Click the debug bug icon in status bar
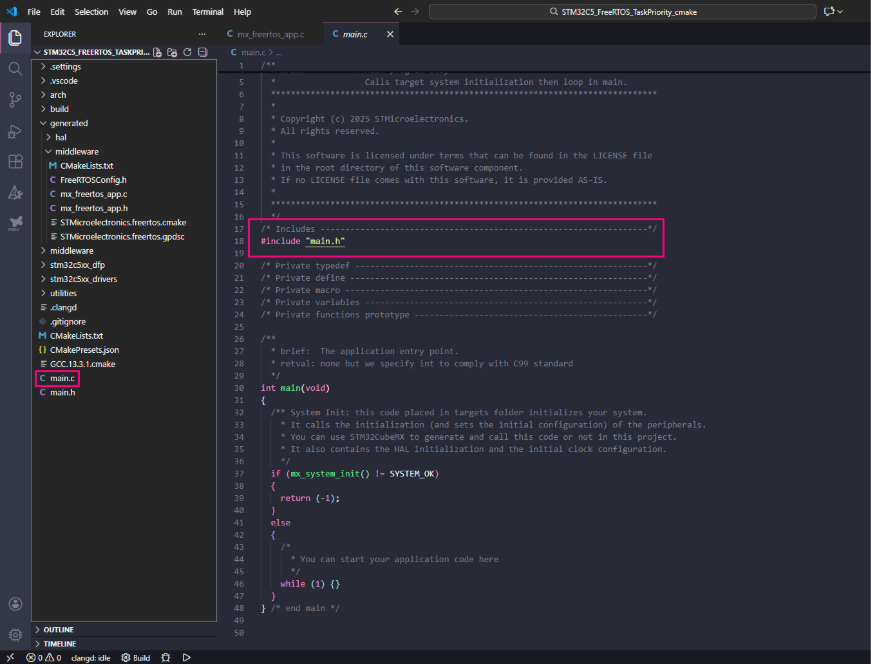 (165, 657)
